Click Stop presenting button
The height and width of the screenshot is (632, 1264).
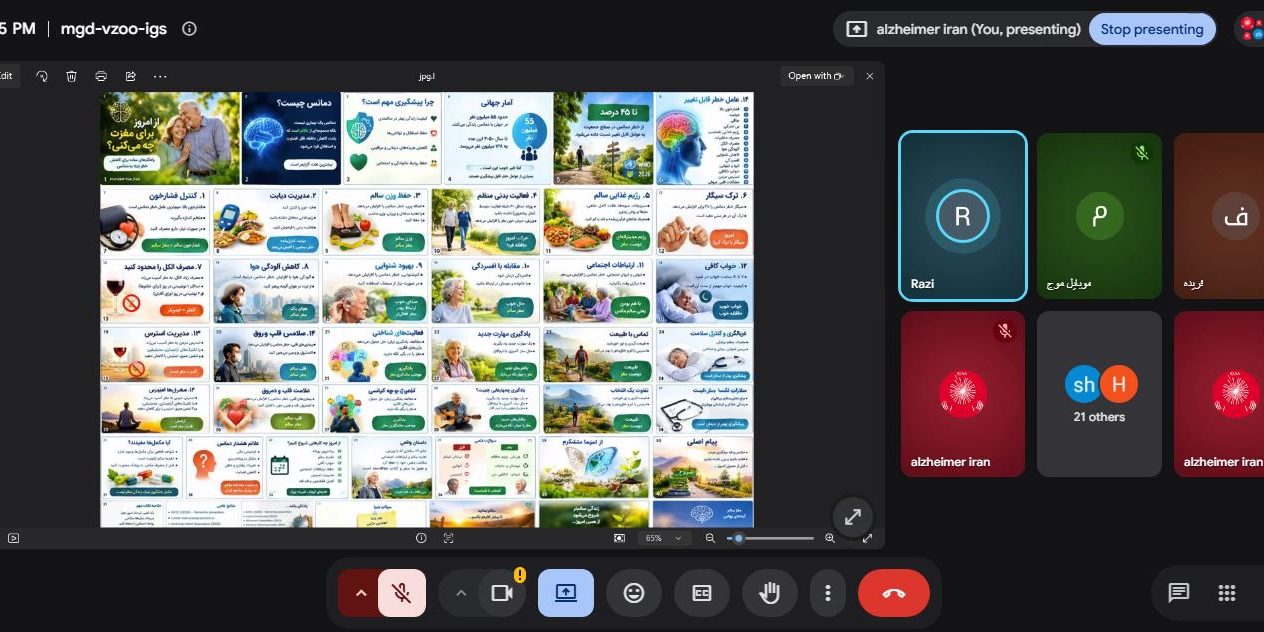(1152, 29)
